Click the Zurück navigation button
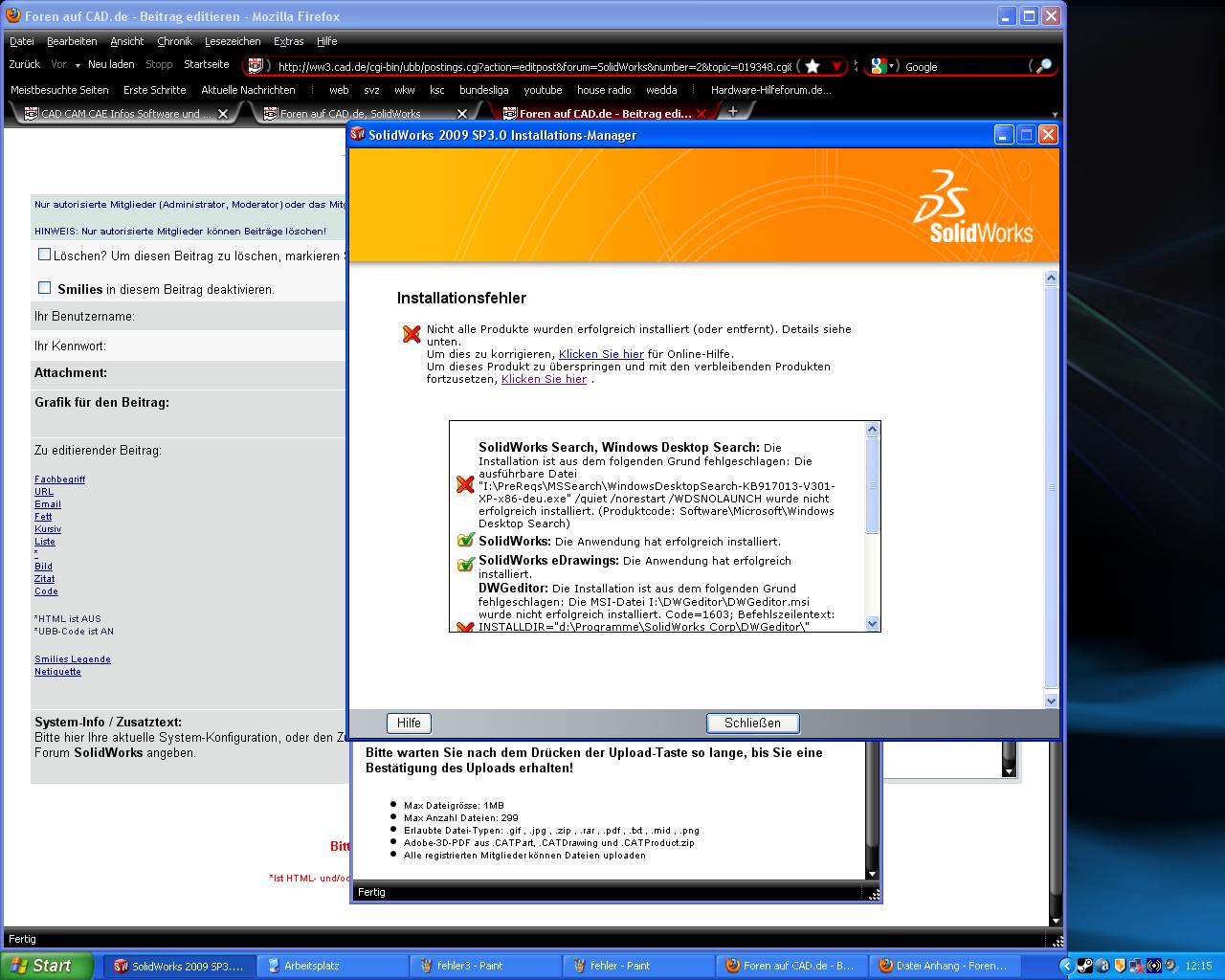Screen dimensions: 1225x980 pos(24,64)
